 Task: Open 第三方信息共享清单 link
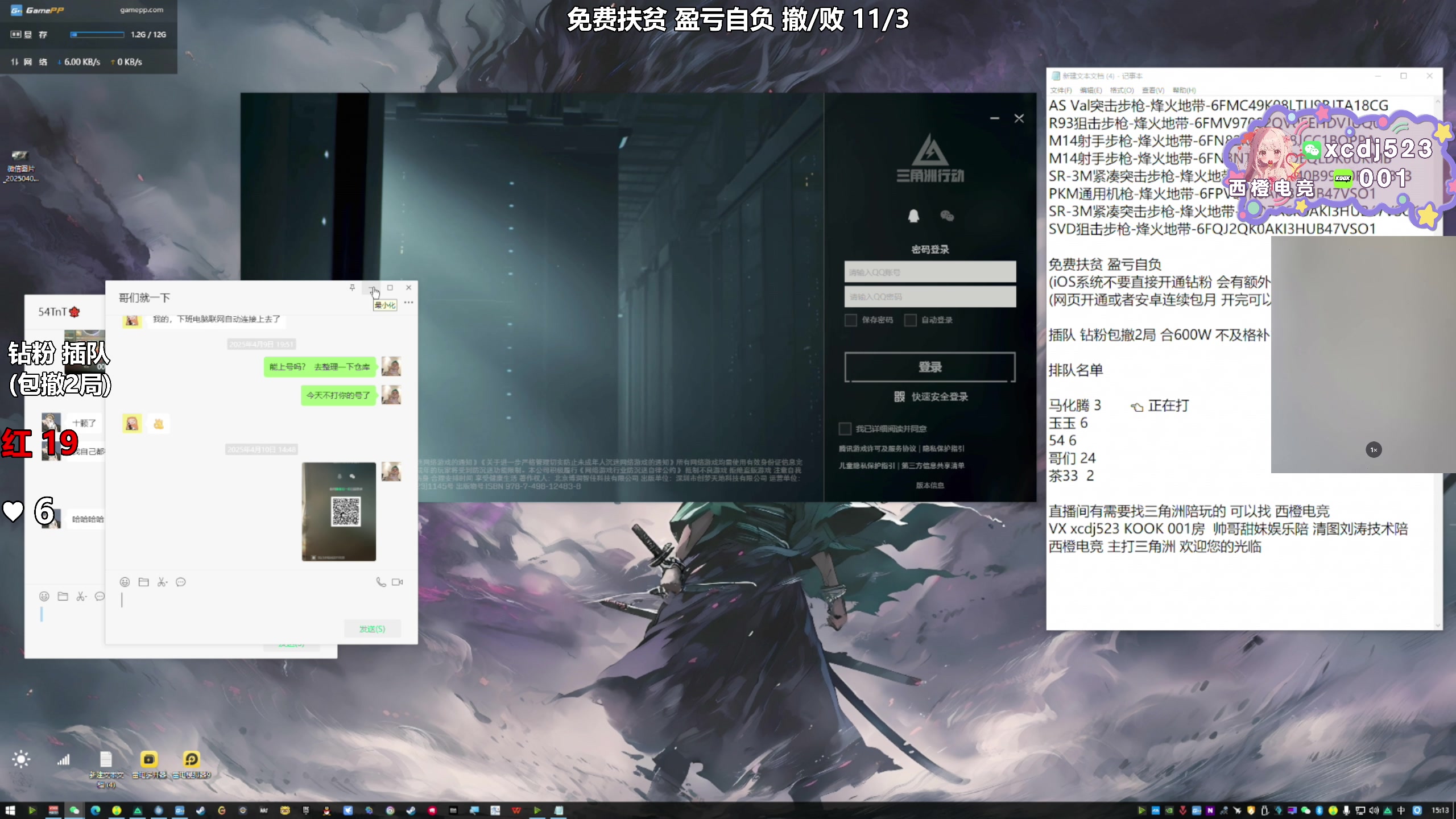click(933, 465)
